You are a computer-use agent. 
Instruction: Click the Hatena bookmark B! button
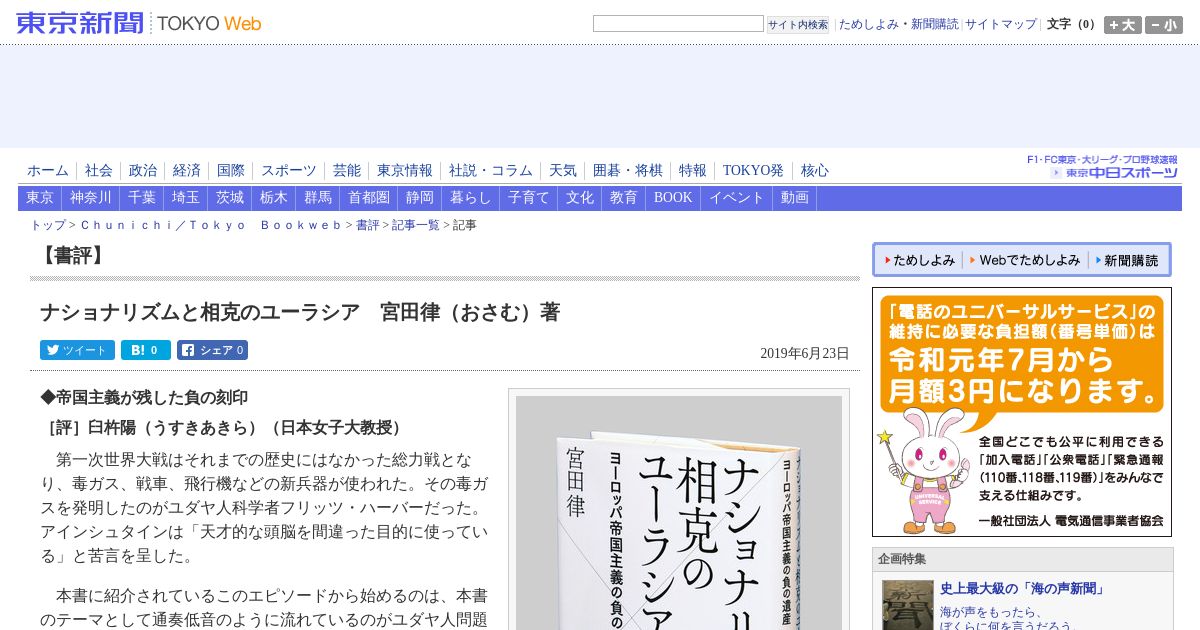[x=146, y=350]
